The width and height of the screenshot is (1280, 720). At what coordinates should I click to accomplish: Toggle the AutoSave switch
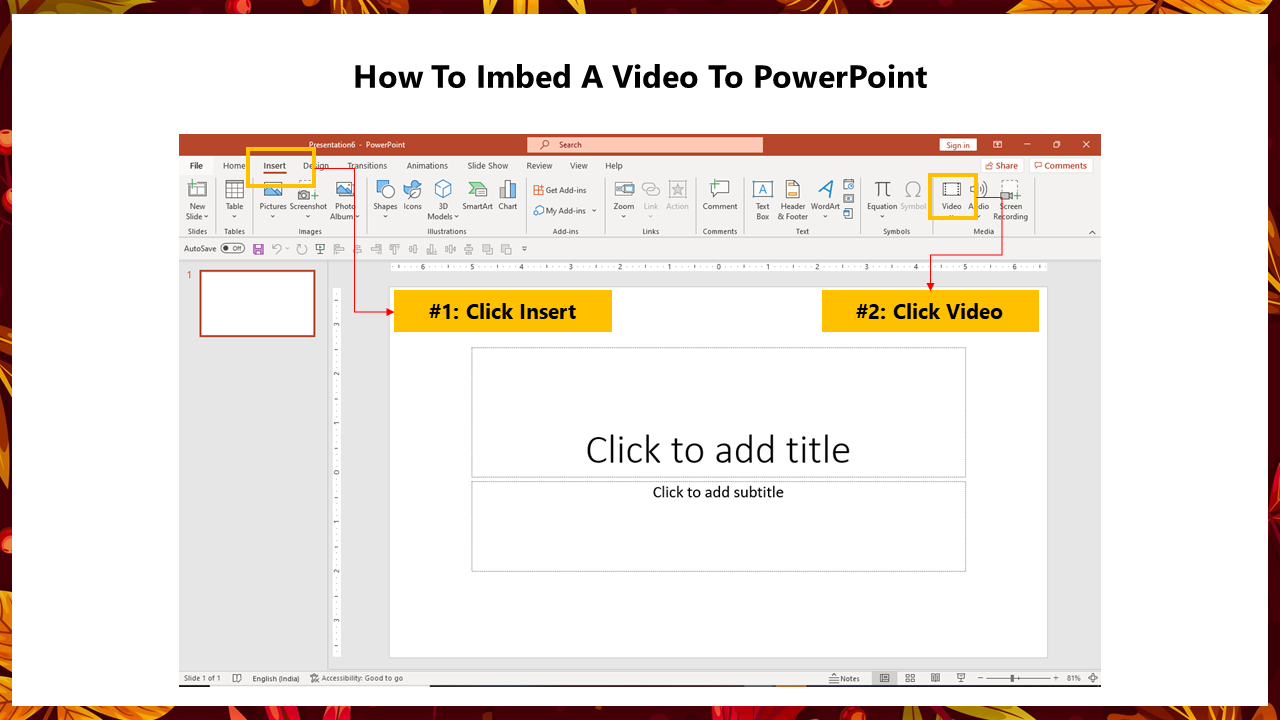[x=232, y=248]
